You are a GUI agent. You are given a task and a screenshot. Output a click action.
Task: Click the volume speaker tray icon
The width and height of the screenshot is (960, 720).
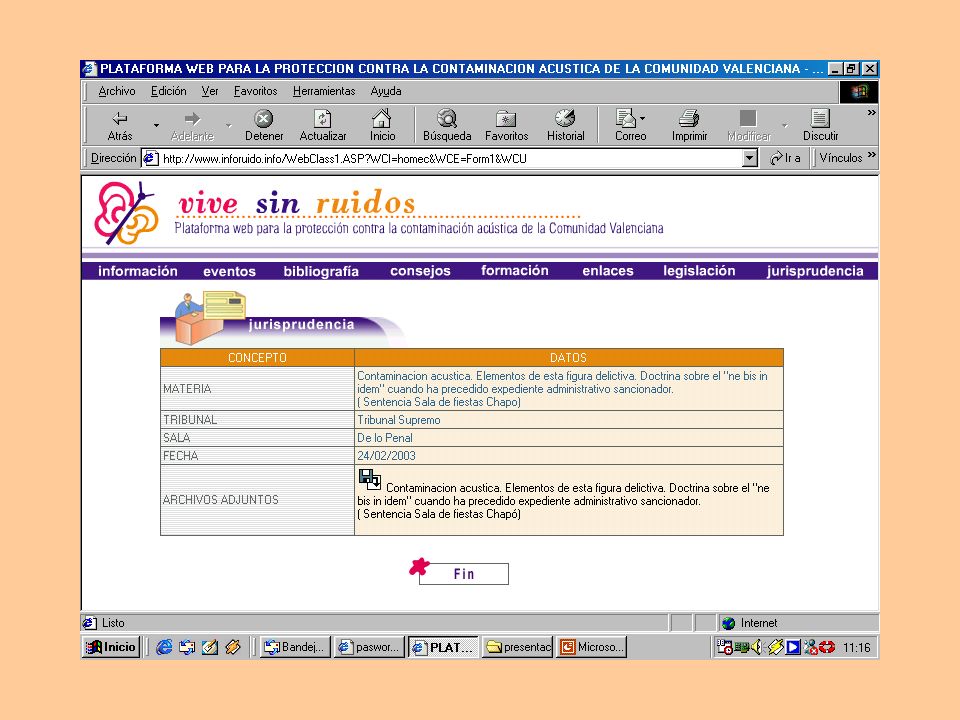758,647
